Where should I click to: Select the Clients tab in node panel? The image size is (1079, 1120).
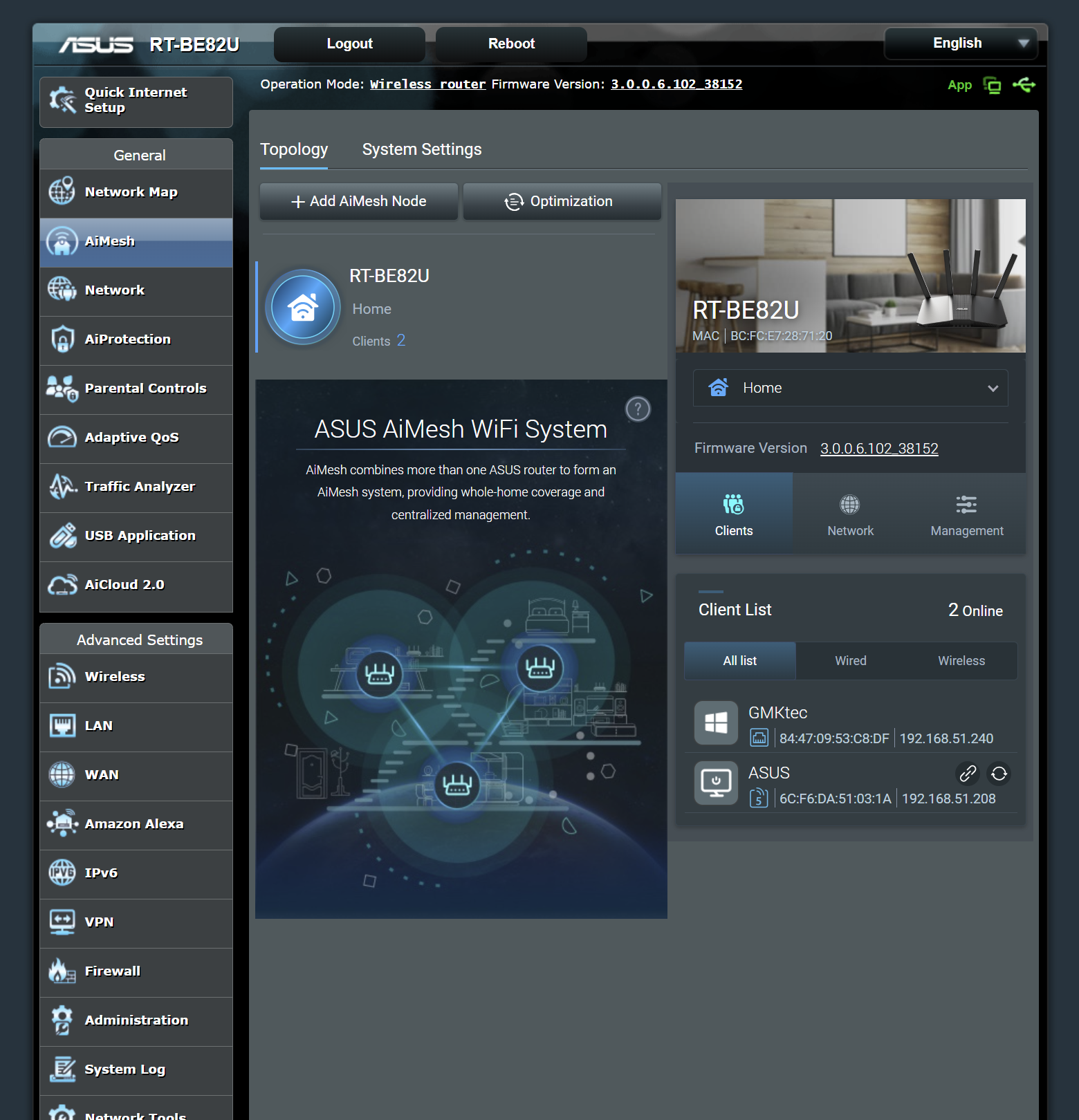coord(734,513)
